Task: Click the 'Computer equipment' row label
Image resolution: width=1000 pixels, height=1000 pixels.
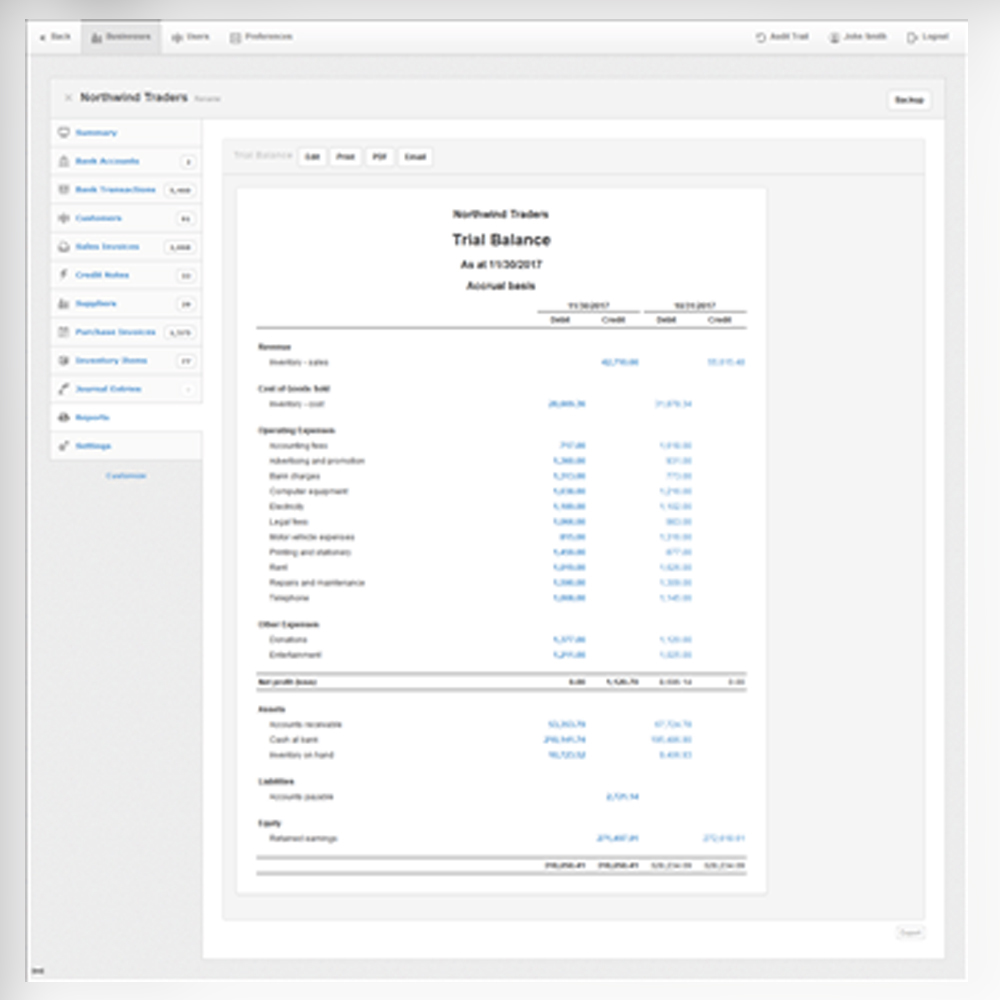Action: 309,492
